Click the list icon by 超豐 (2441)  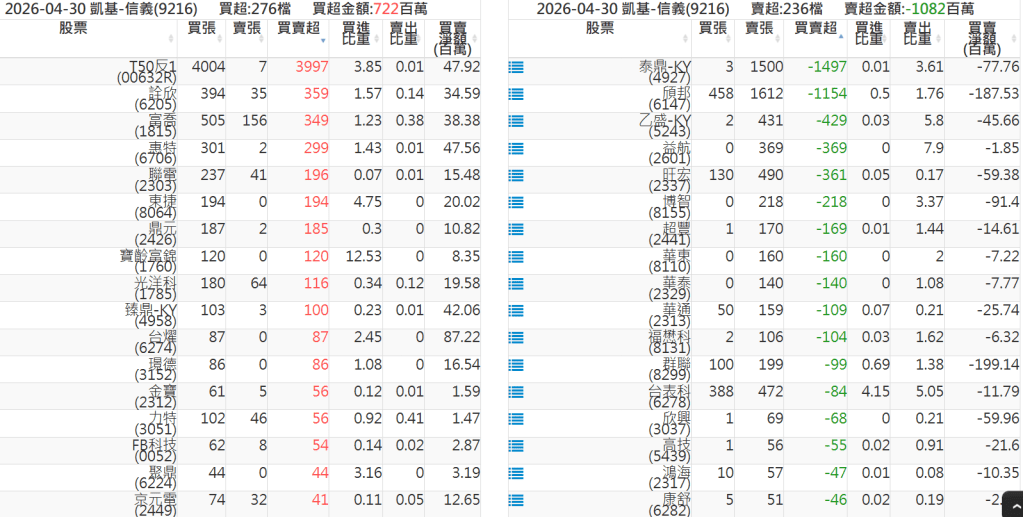[516, 229]
